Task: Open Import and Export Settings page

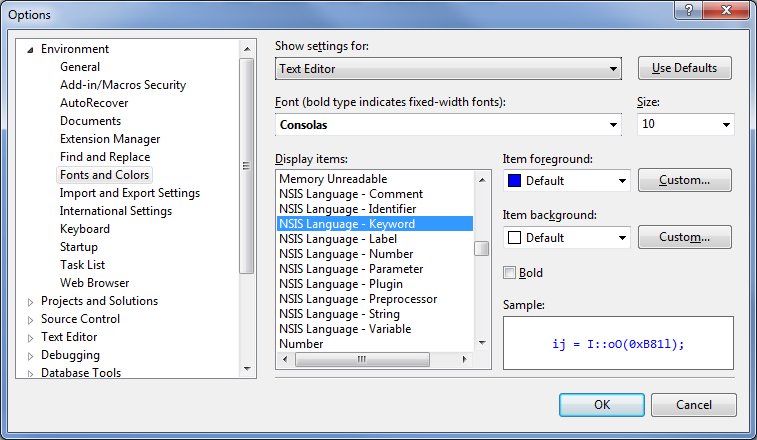Action: (x=129, y=193)
